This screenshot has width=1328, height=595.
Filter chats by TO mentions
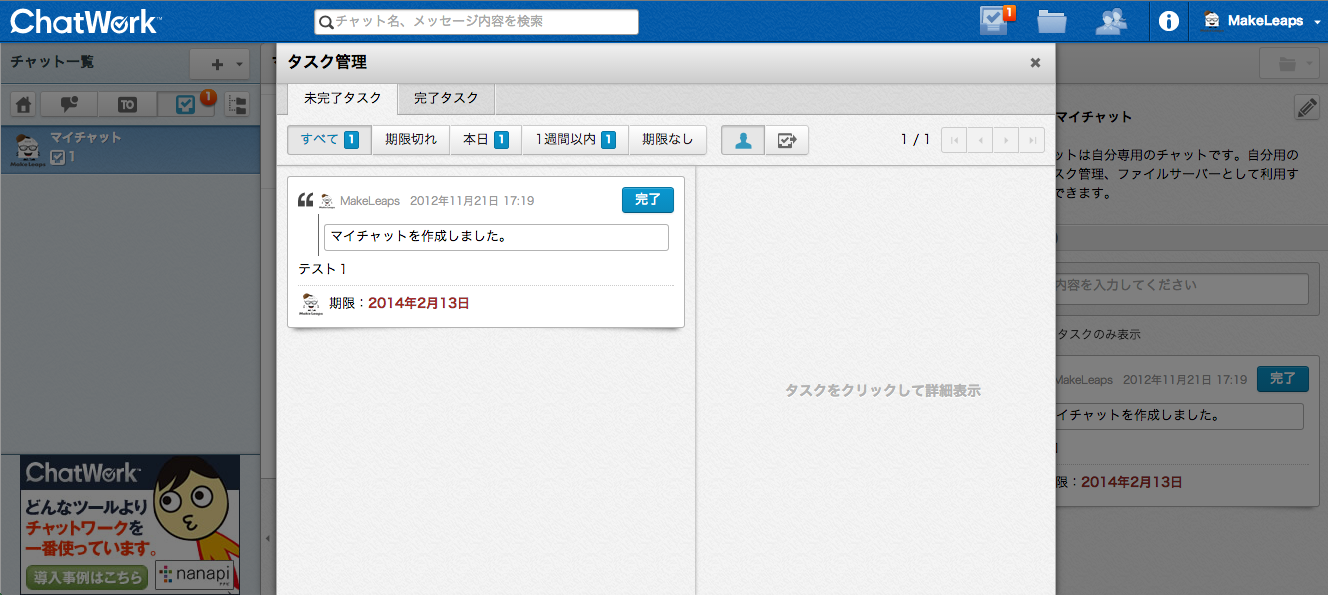[x=127, y=104]
